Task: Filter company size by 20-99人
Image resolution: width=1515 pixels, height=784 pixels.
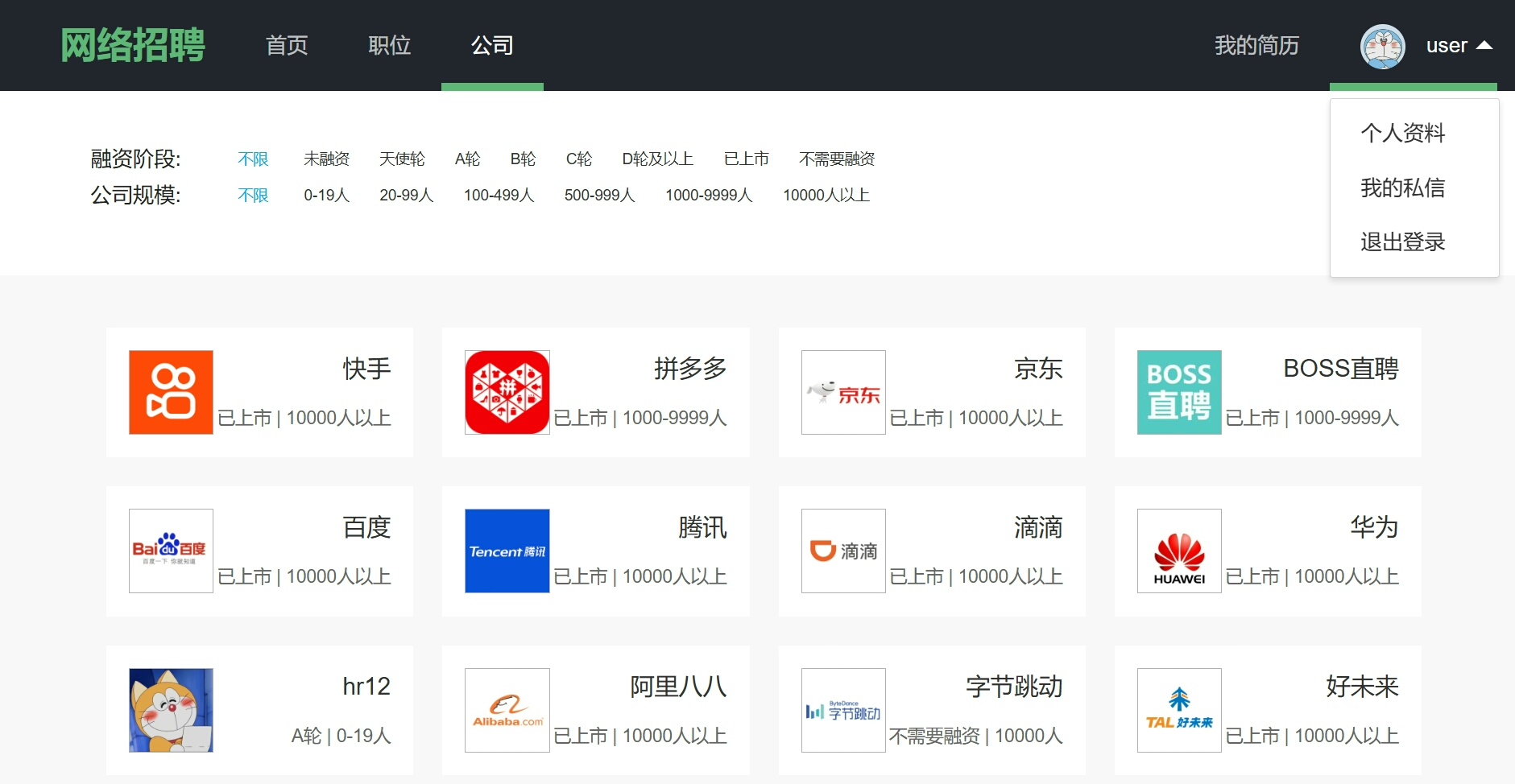Action: 407,196
